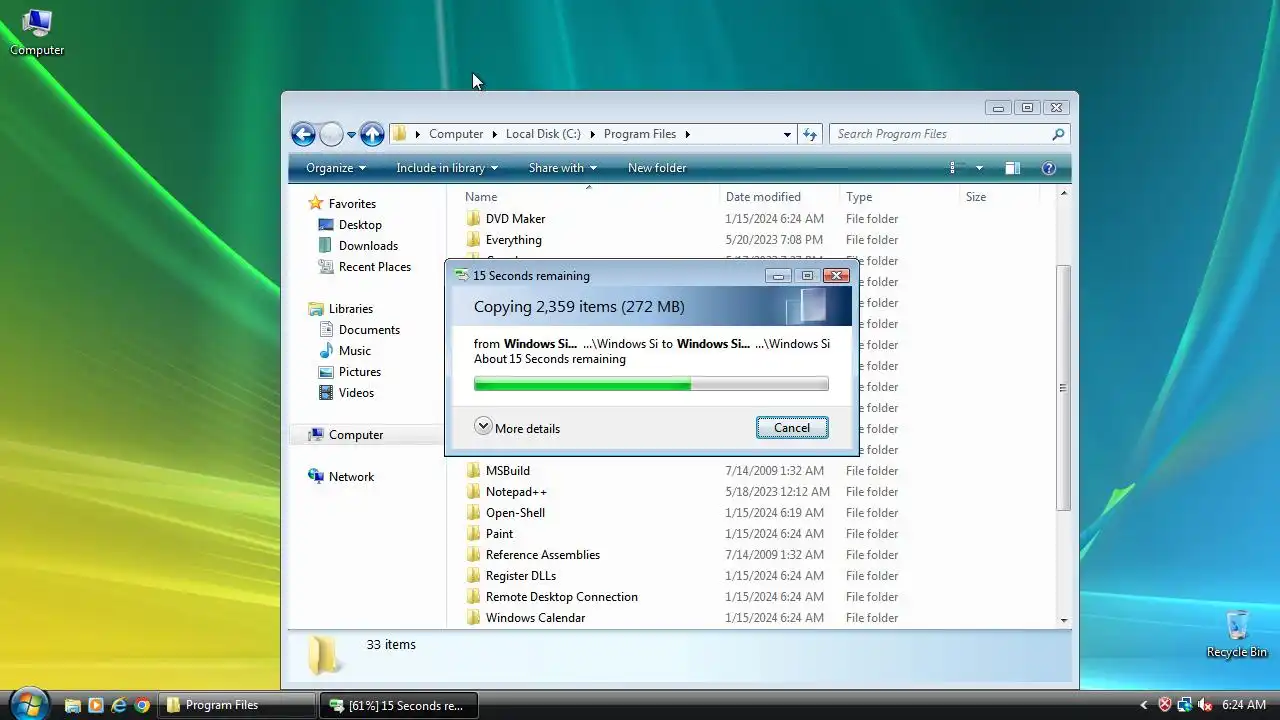
Task: Open the Windows Start orb
Action: [x=29, y=703]
